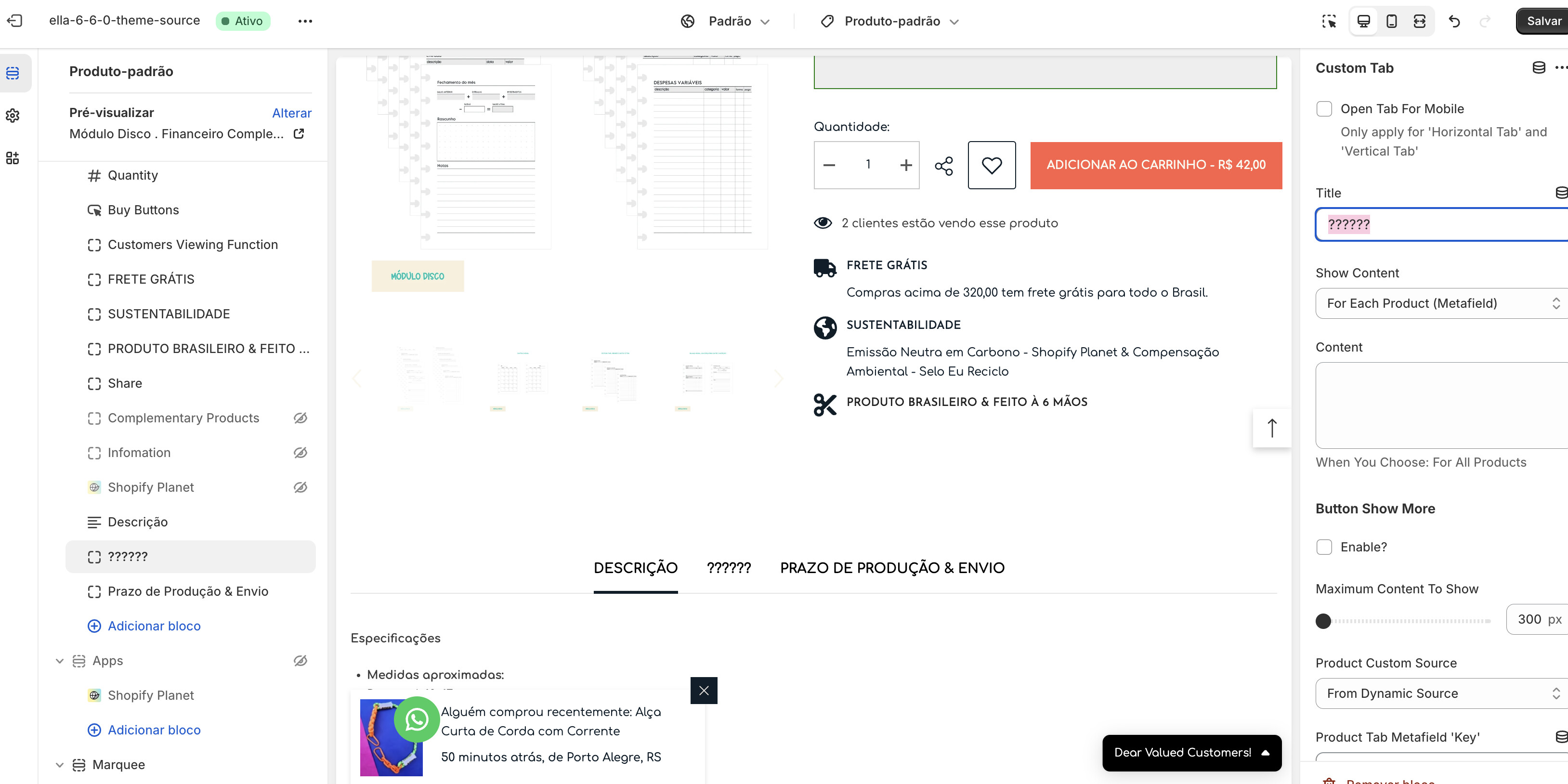Click the exit editor icon
Screen dimensions: 1568x784
(14, 21)
